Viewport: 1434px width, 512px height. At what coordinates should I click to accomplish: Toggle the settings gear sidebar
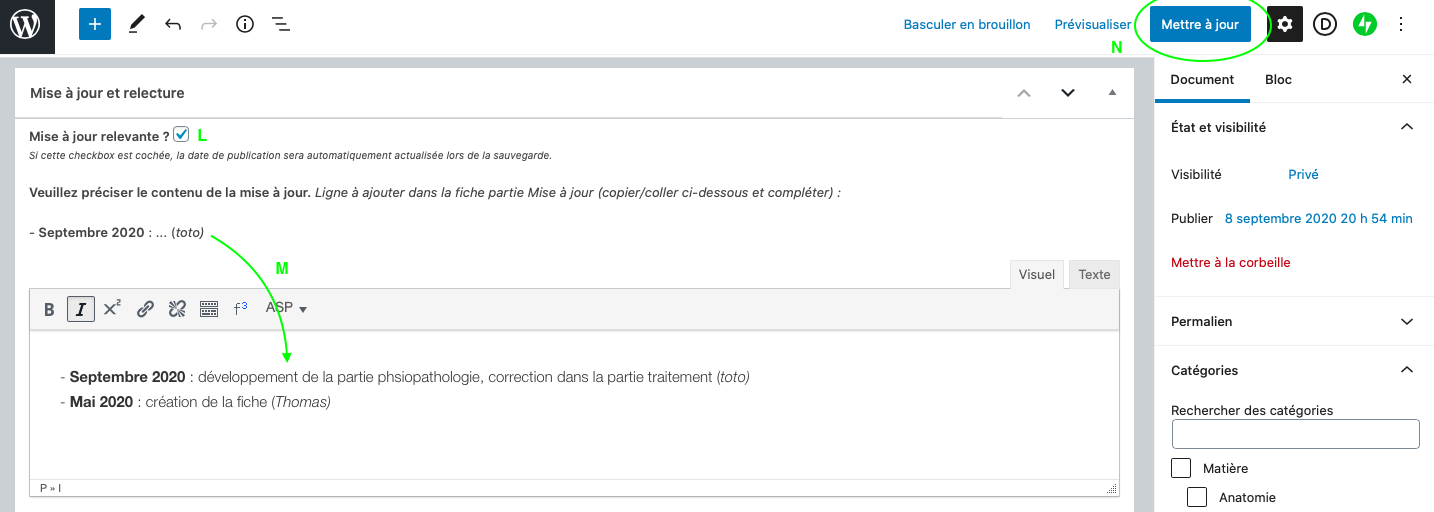pyautogui.click(x=1285, y=25)
